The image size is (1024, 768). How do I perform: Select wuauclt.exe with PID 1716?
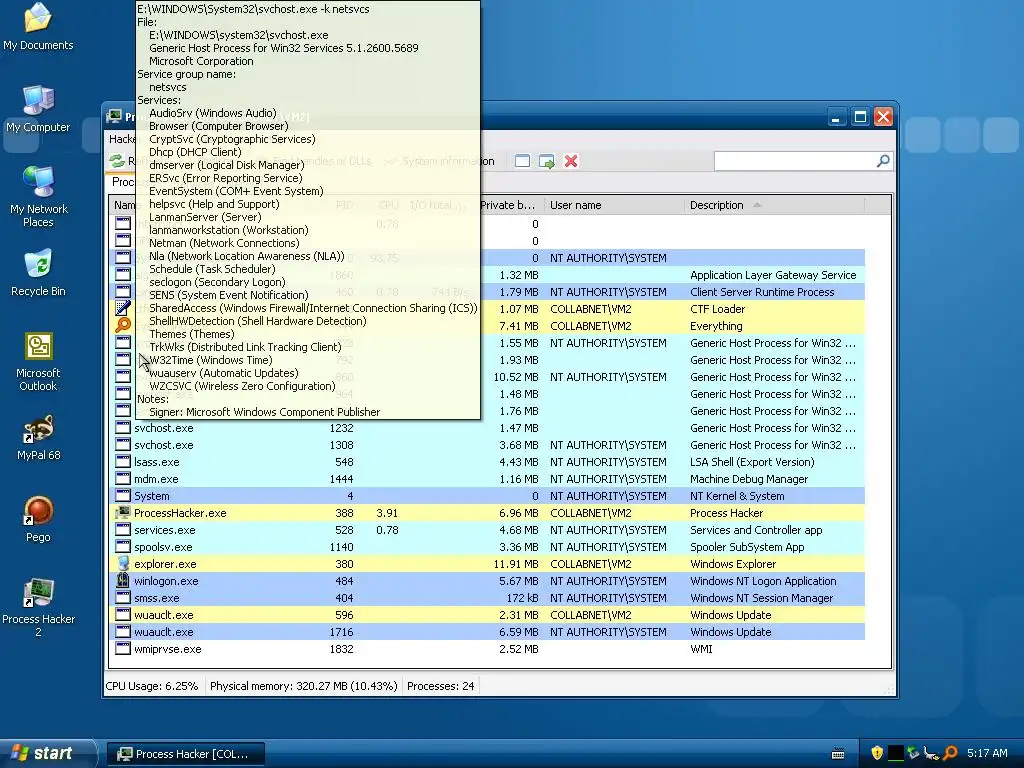163,632
